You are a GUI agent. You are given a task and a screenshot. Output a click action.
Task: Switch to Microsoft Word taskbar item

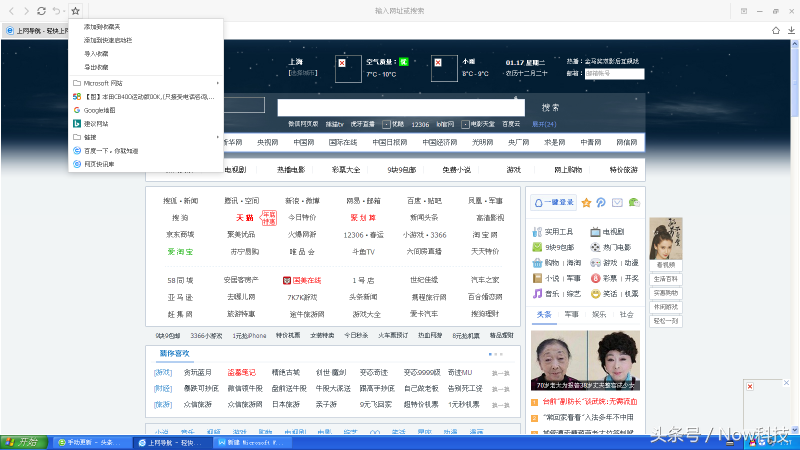(251, 442)
